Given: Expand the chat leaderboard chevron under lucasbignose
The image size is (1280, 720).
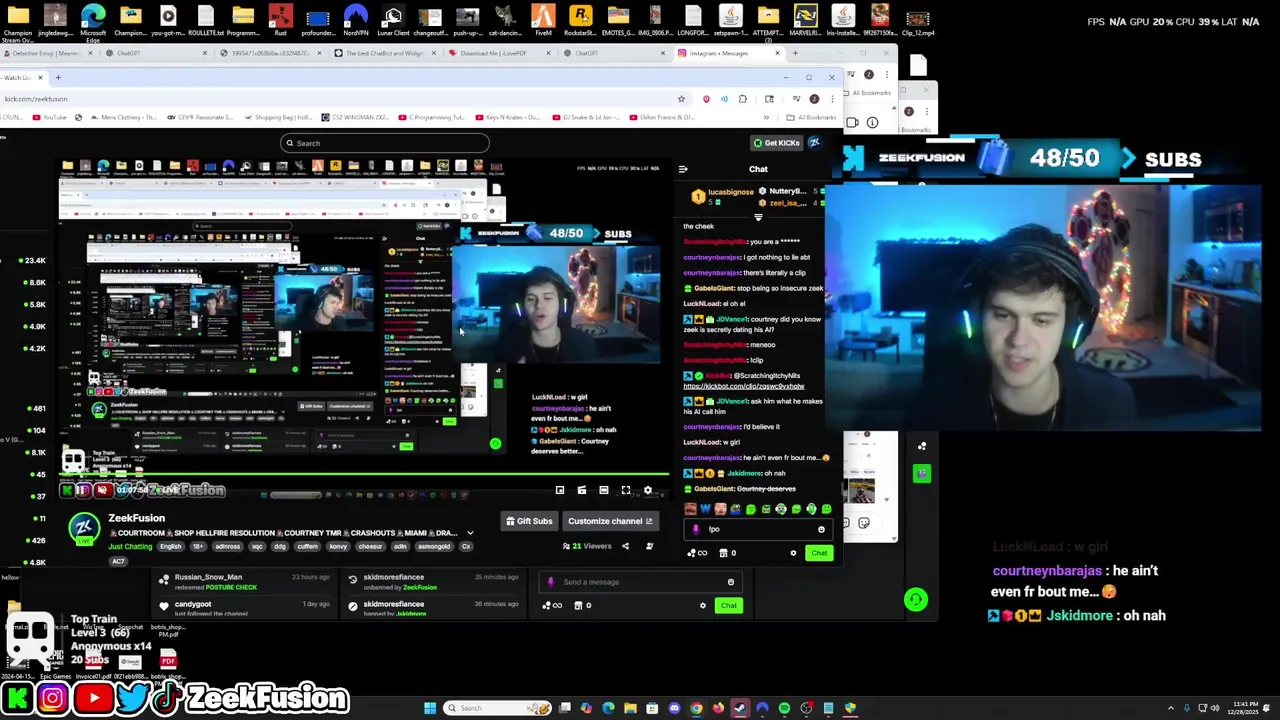Looking at the screenshot, I should [758, 216].
